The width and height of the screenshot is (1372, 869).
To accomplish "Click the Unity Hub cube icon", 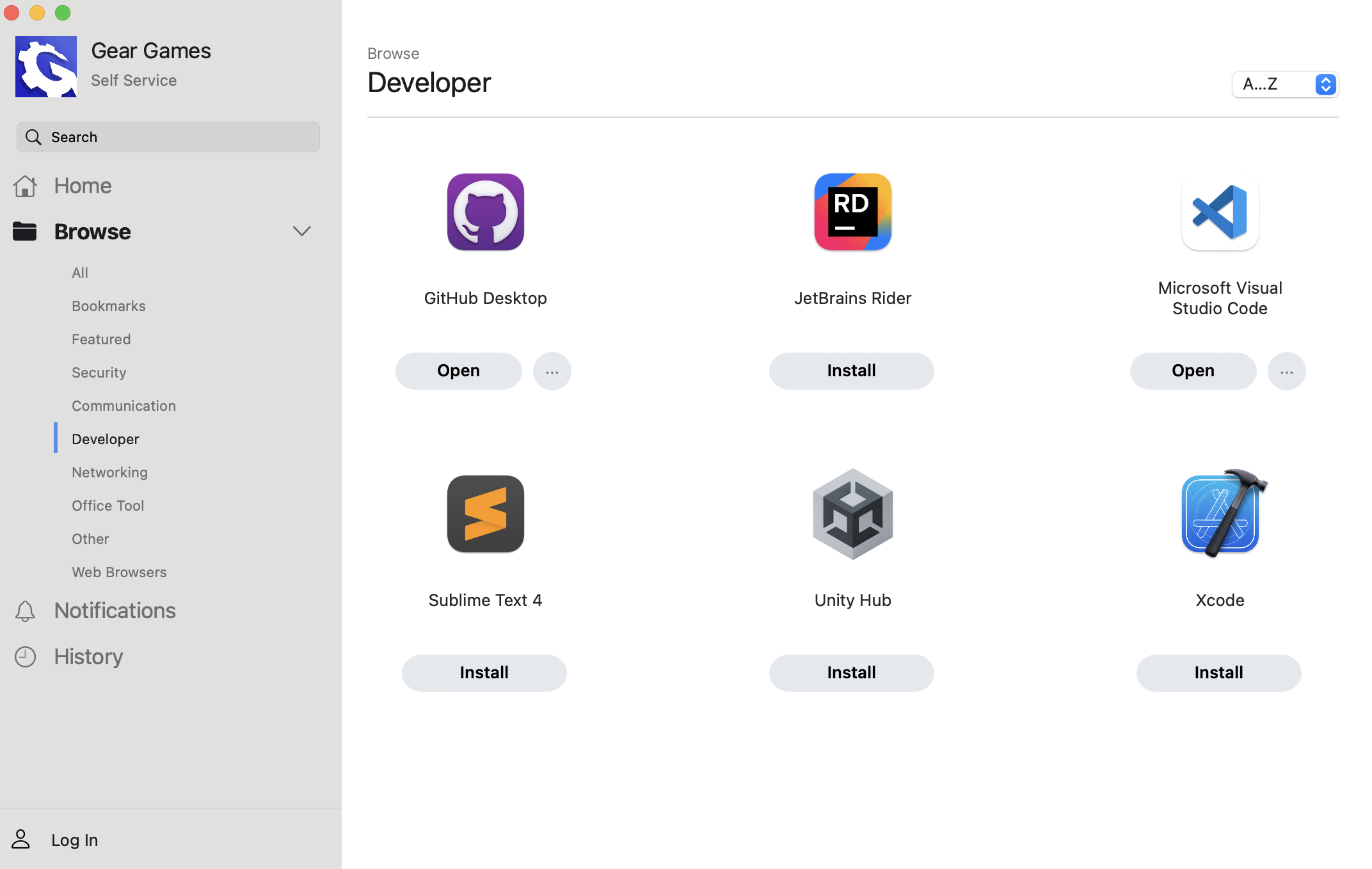I will coord(852,514).
